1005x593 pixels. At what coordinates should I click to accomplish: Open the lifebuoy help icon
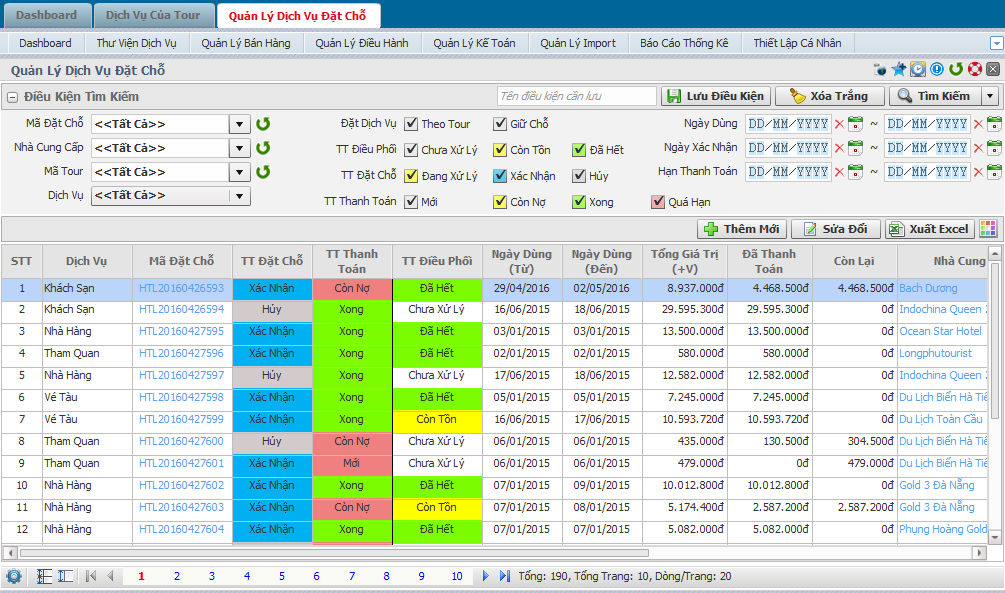click(974, 70)
